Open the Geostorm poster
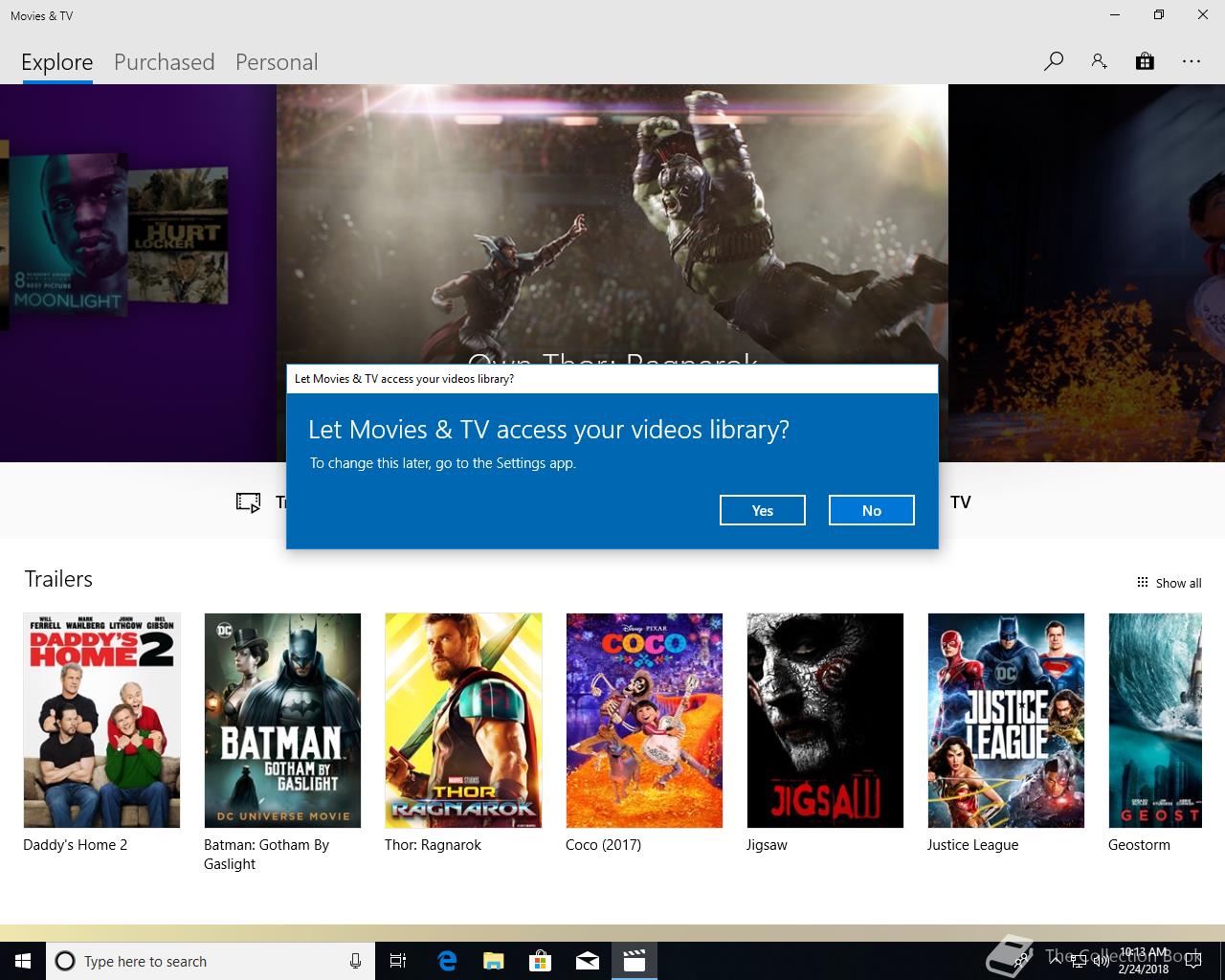This screenshot has height=980, width=1225. point(1155,721)
